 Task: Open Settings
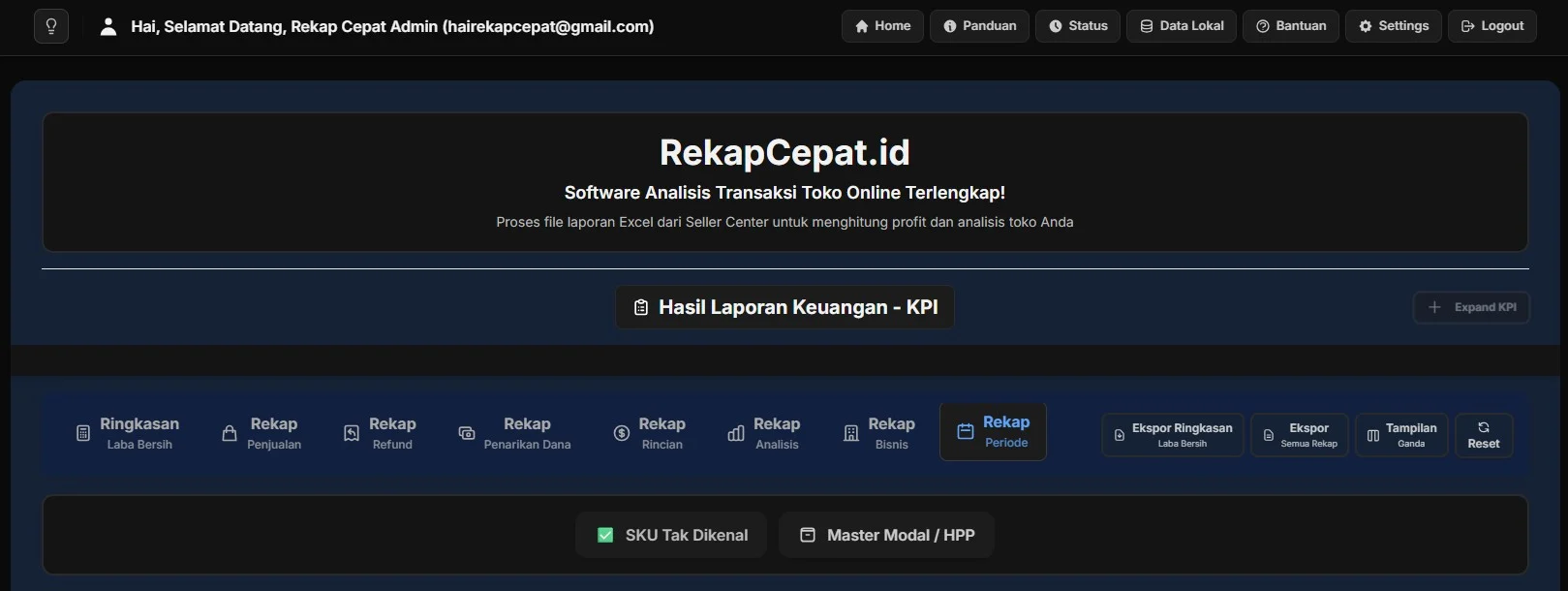[x=1394, y=26]
